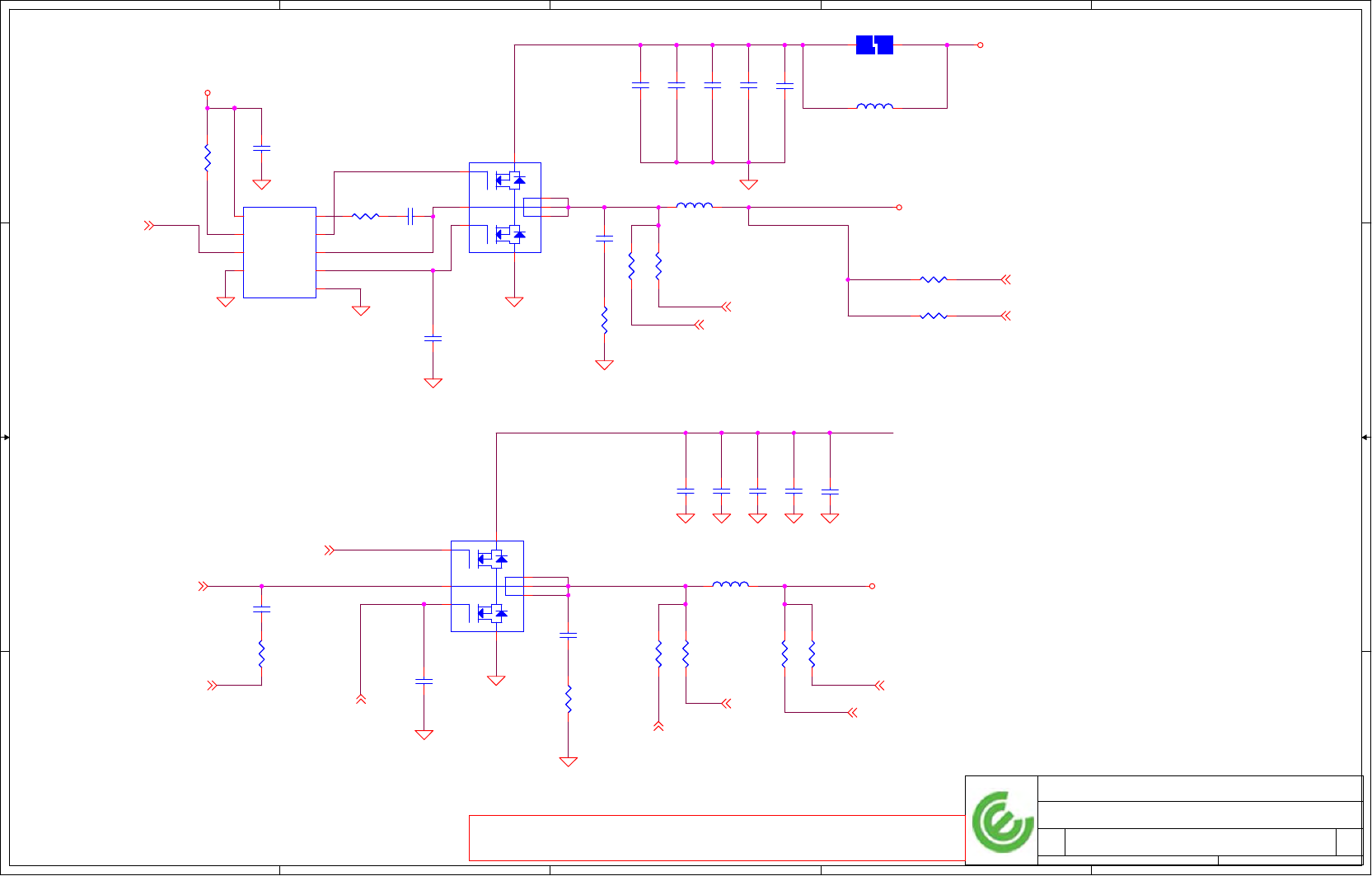Click higher port arrow below the upper inductor

[x=726, y=307]
